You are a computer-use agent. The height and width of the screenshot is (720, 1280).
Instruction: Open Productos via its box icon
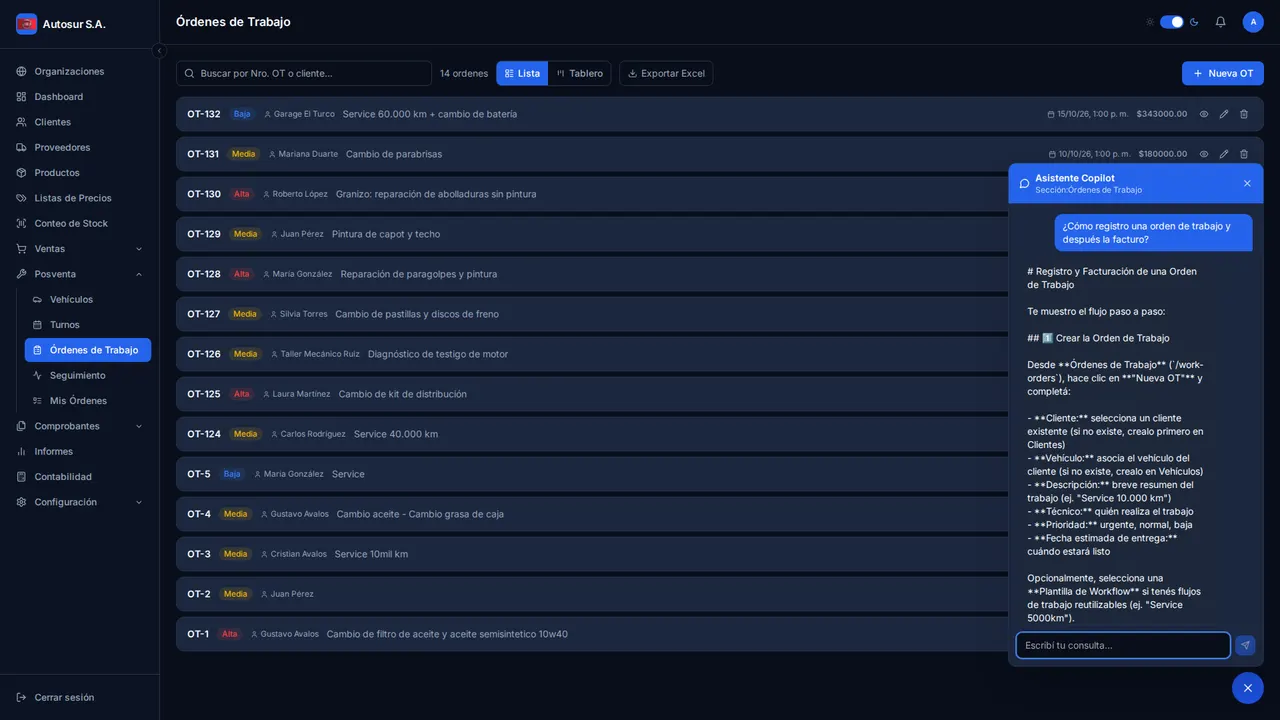(21, 173)
